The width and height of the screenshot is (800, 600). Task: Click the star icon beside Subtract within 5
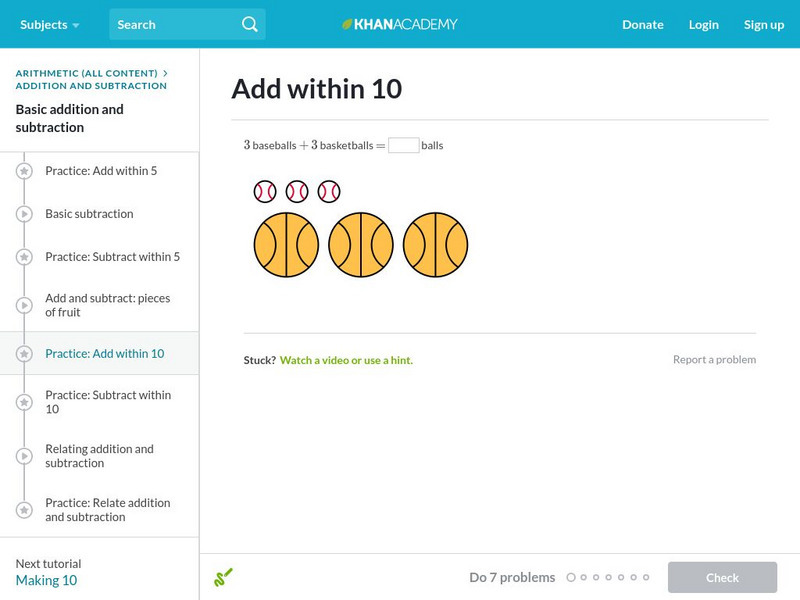click(24, 257)
